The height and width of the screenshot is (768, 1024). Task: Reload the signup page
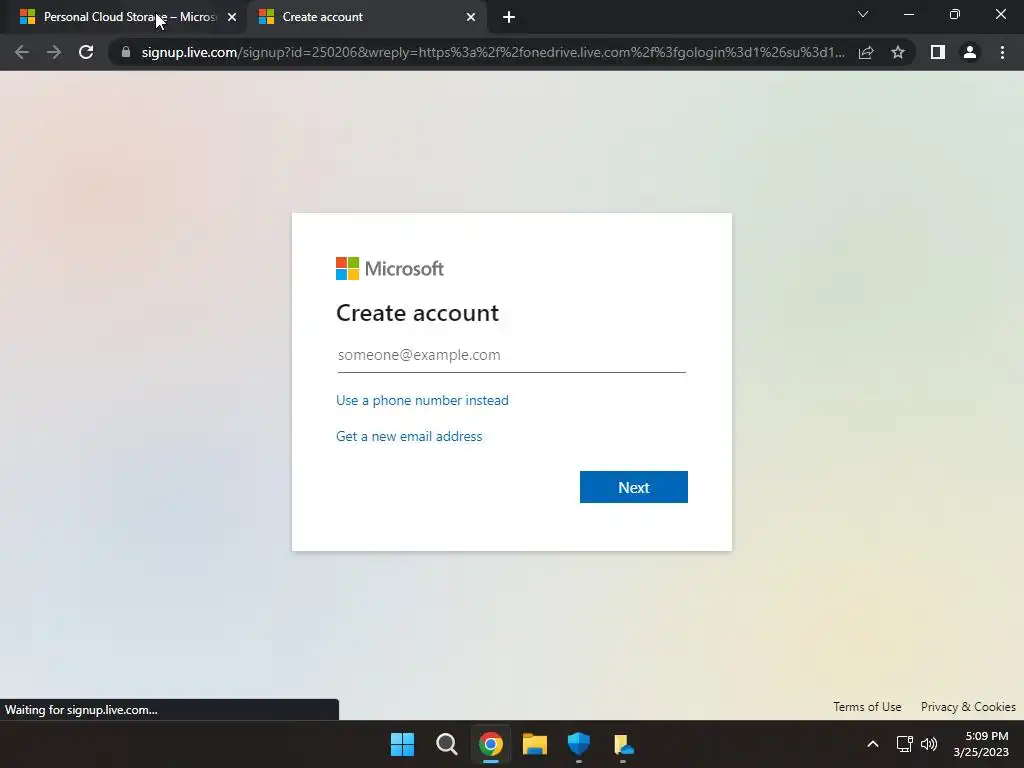tap(86, 52)
